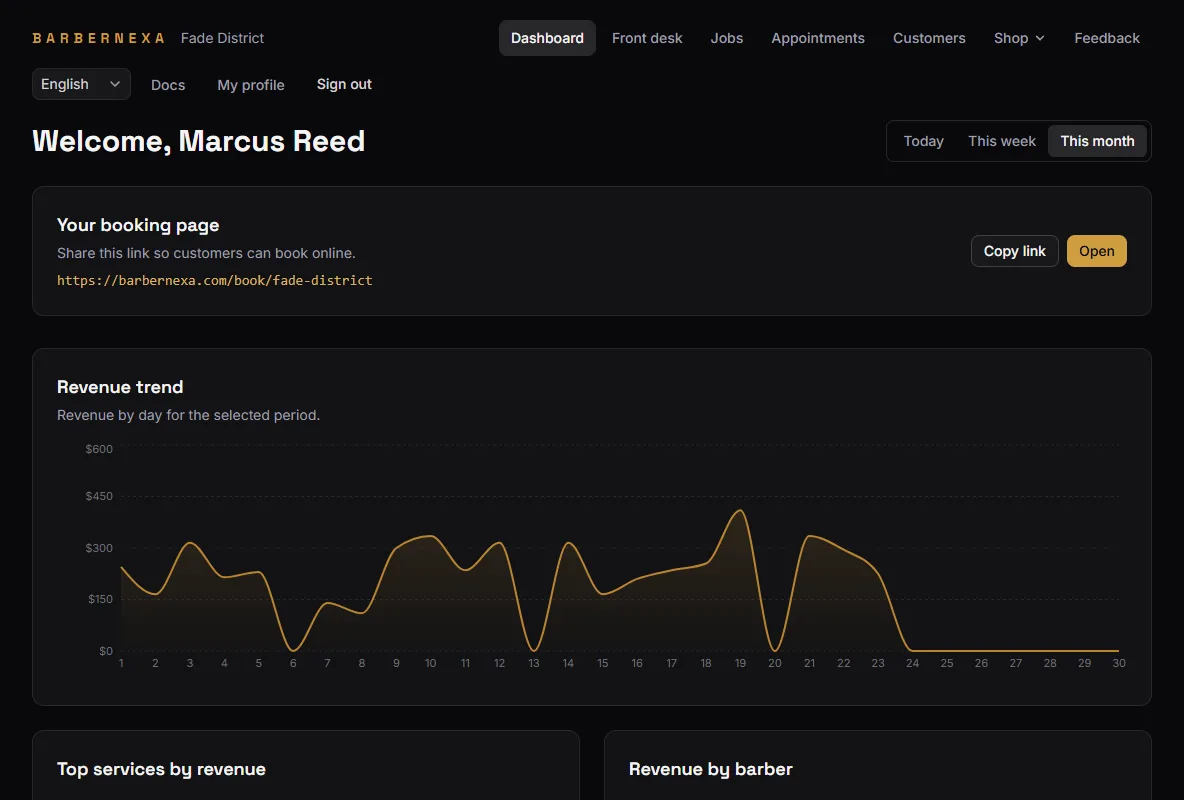Open the Dashboard tab

547,38
